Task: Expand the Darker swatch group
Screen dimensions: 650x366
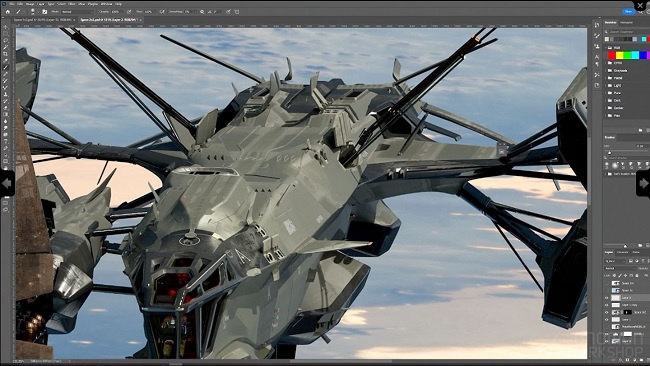Action: click(x=605, y=108)
